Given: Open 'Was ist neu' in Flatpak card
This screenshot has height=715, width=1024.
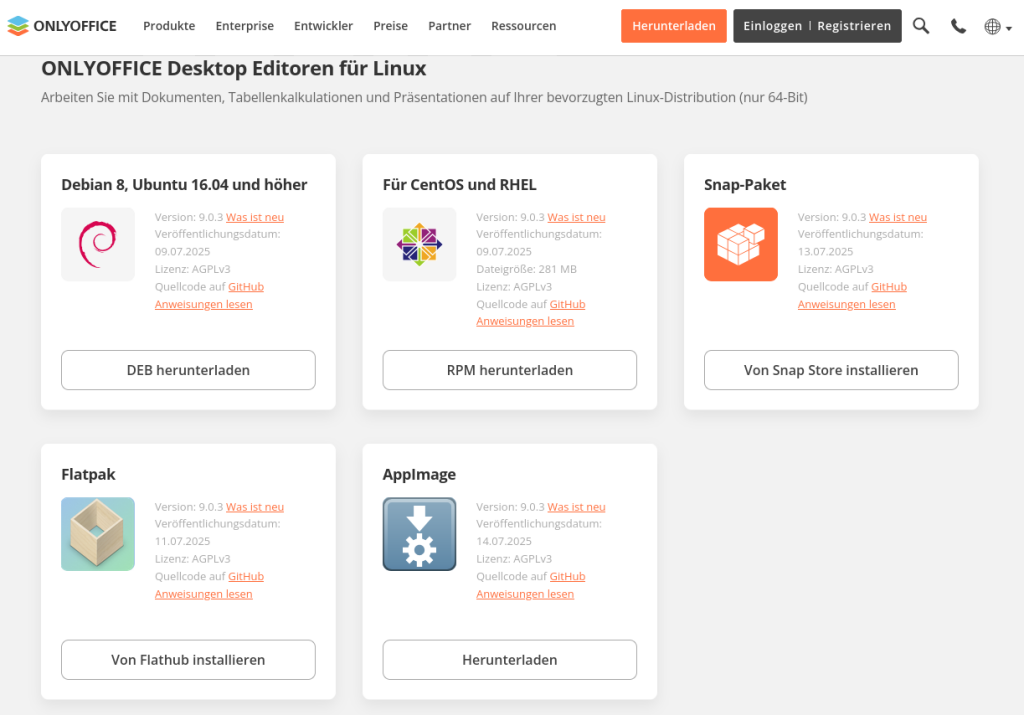Looking at the screenshot, I should coord(255,507).
